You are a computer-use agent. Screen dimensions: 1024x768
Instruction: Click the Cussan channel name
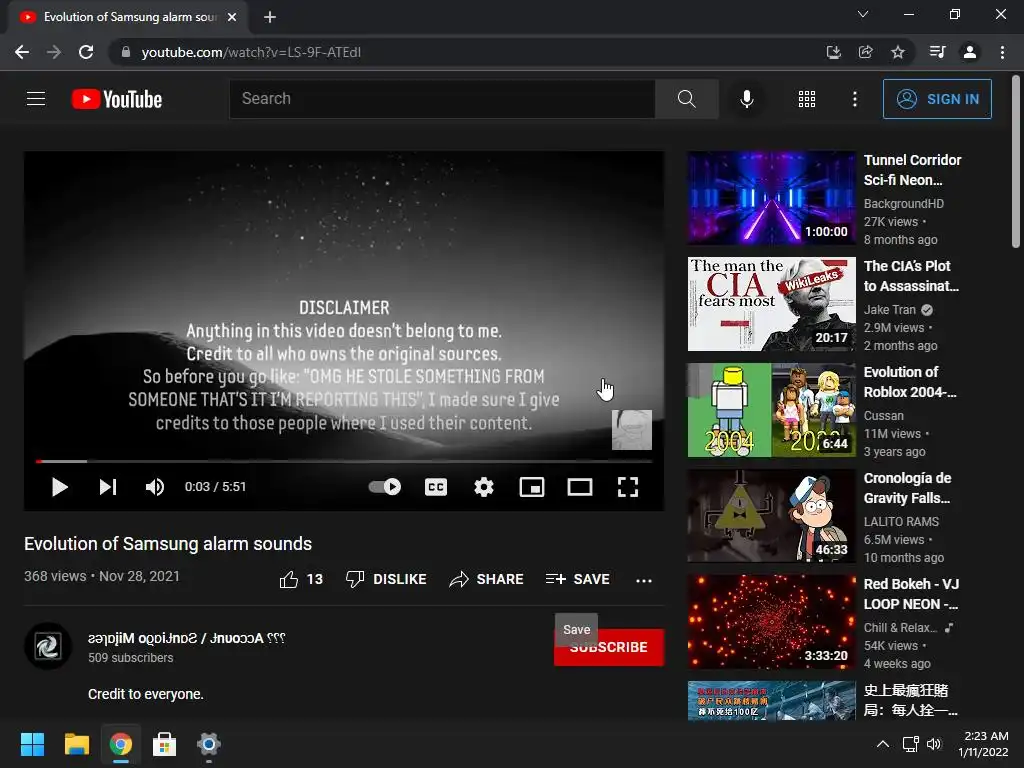pyautogui.click(x=884, y=415)
